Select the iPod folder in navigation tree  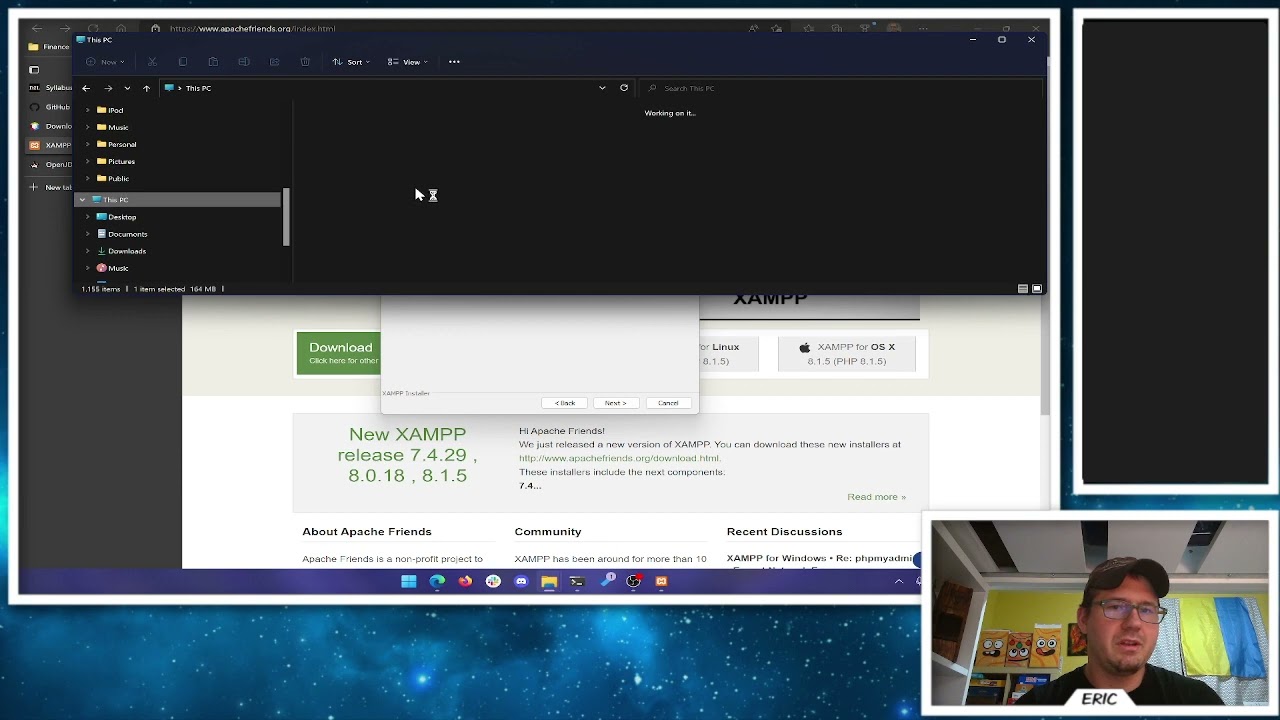[110, 110]
